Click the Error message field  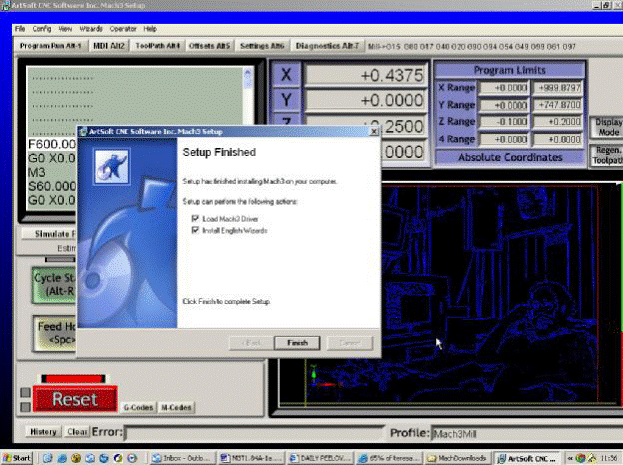point(254,432)
